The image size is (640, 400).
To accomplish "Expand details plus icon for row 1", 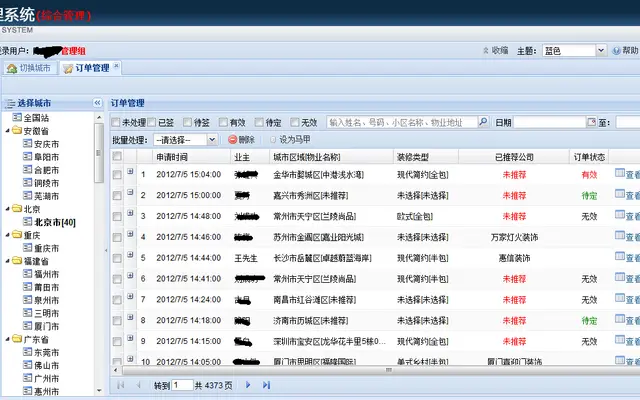I will (x=130, y=171).
